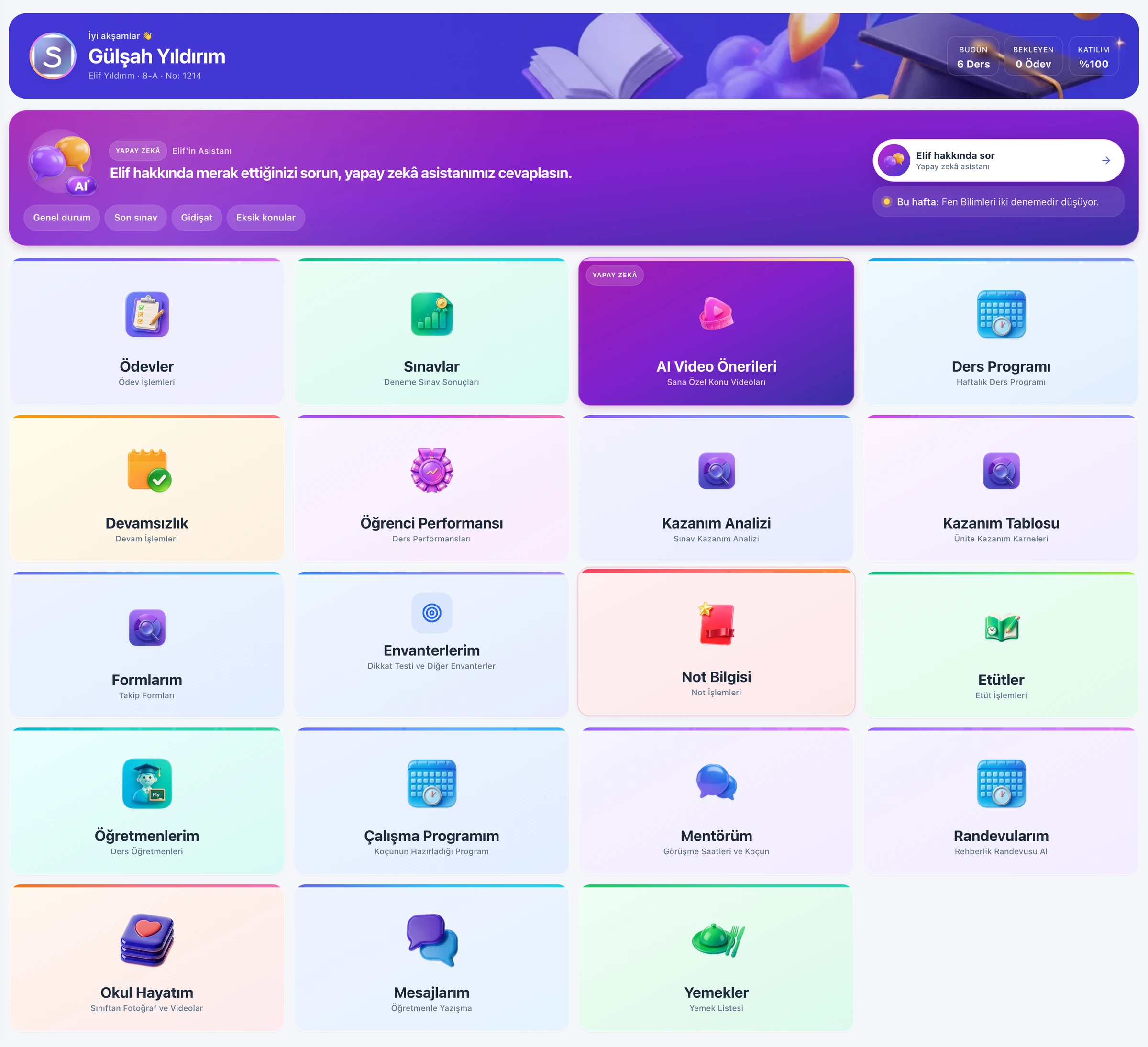Screen dimensions: 1148x1047
Task: Open the Öğrenci Performansı medal icon
Action: point(431,470)
